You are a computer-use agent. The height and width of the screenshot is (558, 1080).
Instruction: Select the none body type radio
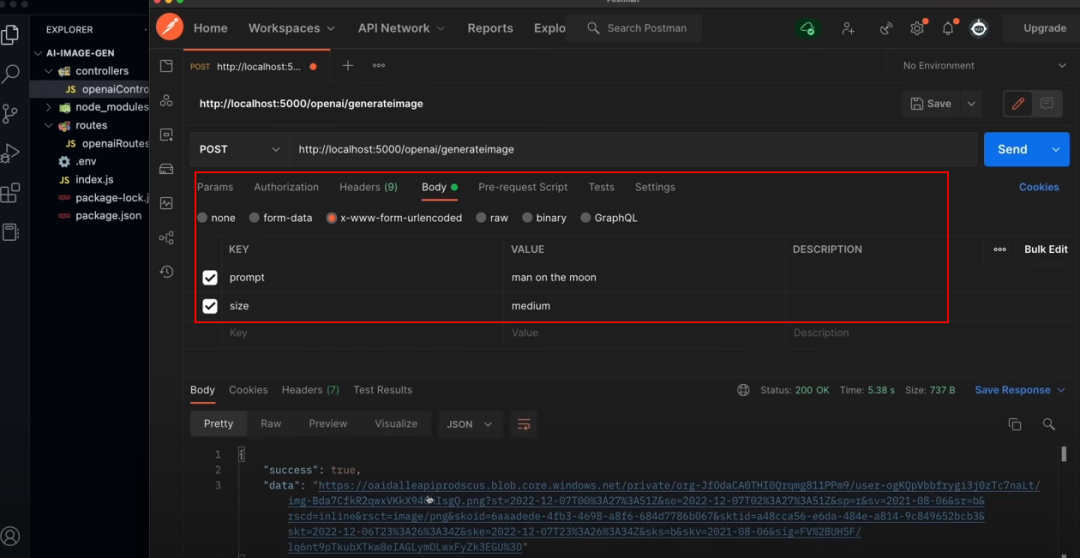click(x=202, y=218)
